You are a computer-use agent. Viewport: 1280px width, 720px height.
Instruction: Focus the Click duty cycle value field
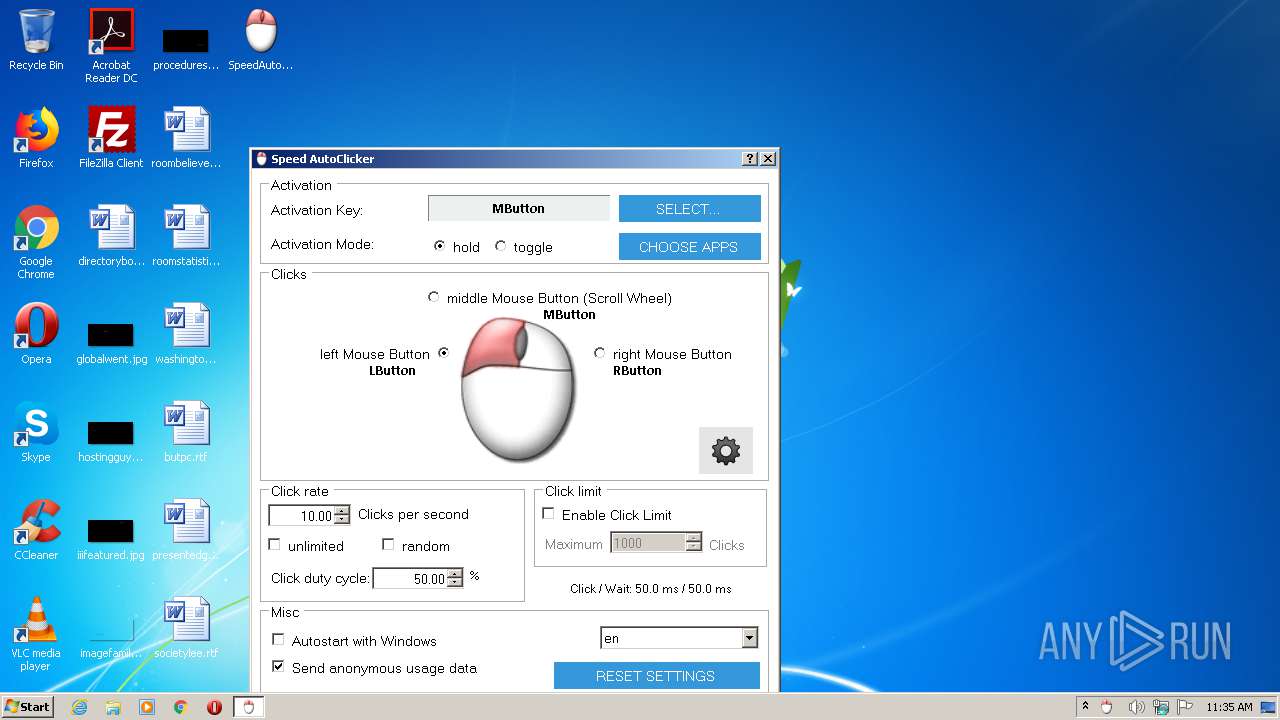410,579
